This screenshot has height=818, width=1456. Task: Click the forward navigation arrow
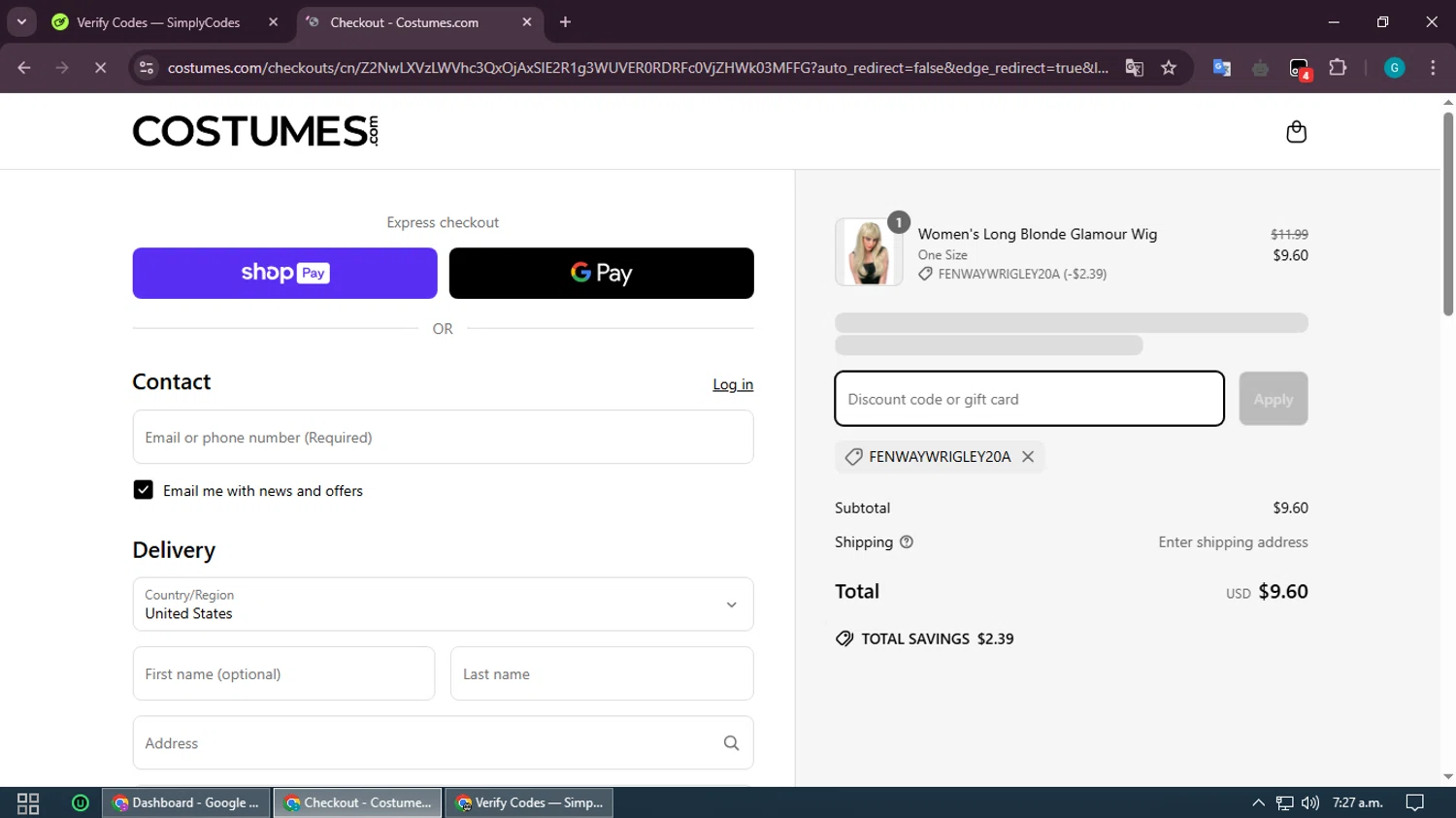[62, 68]
